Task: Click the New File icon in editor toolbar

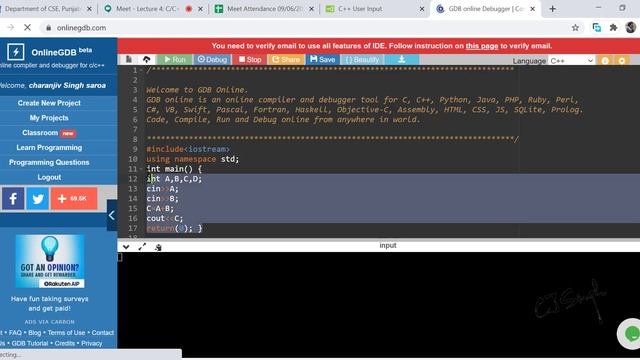Action: (129, 60)
